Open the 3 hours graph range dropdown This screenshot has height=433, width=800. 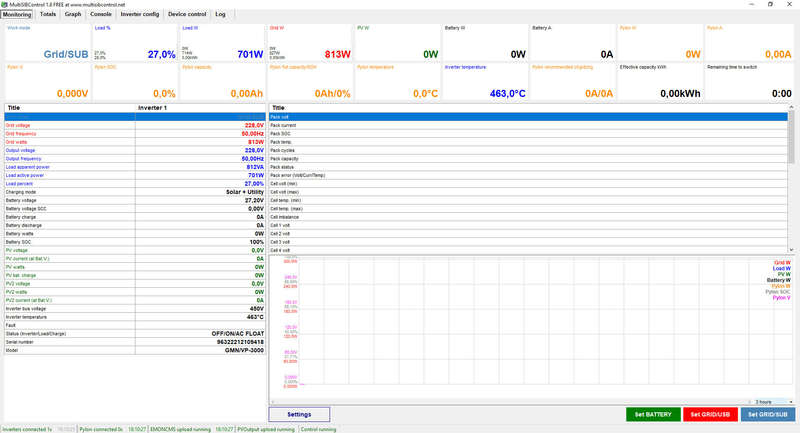pos(773,402)
